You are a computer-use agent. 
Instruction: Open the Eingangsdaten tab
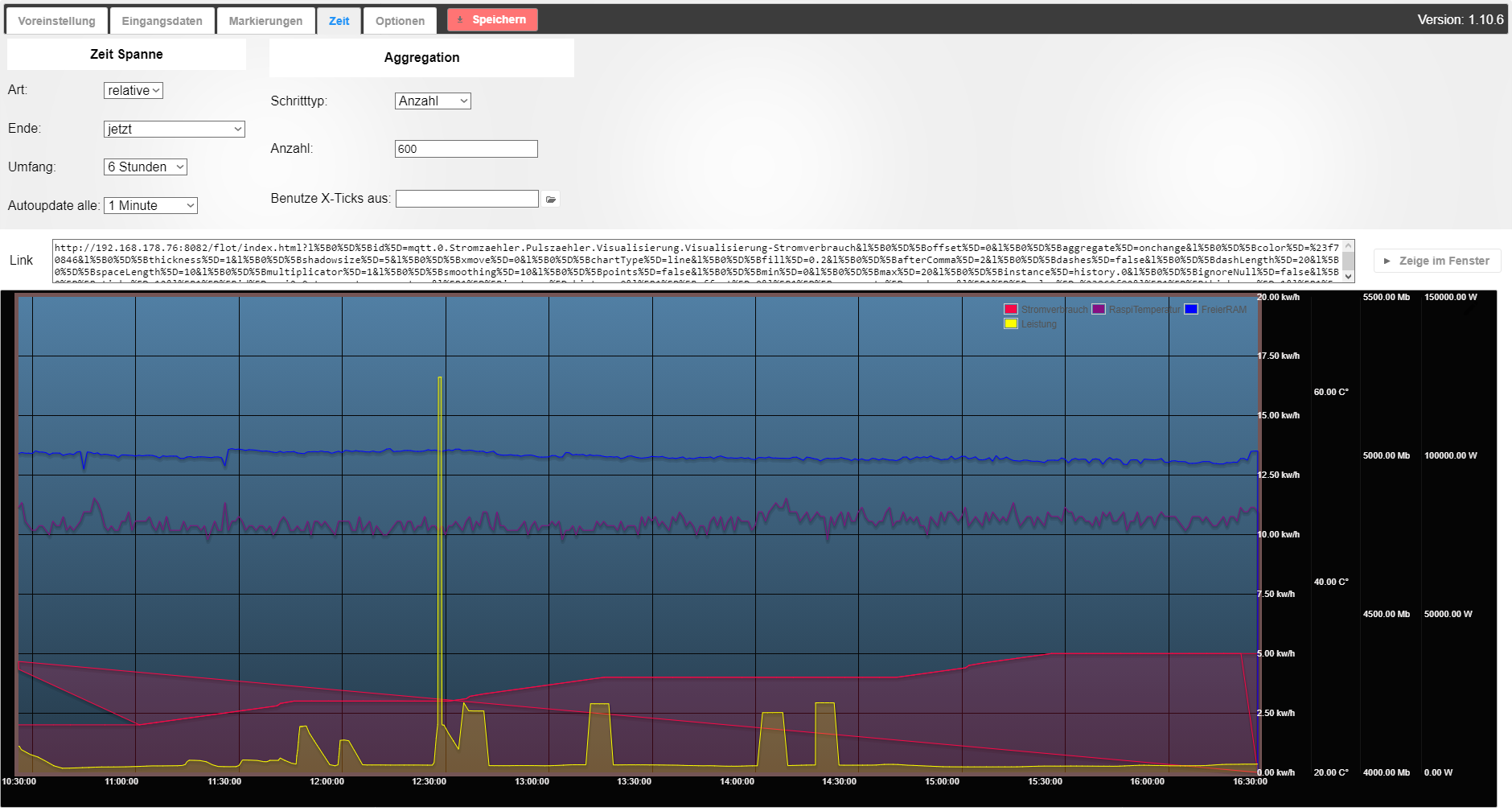point(162,21)
